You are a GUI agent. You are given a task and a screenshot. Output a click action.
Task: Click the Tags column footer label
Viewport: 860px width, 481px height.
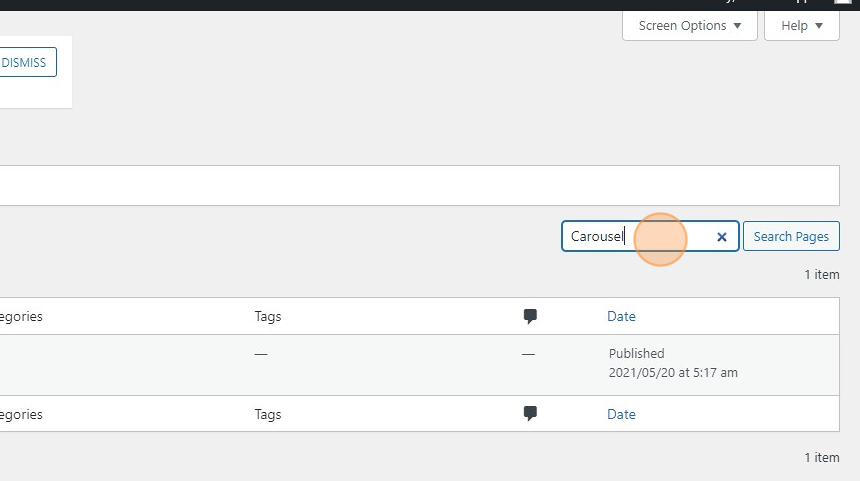pyautogui.click(x=268, y=414)
